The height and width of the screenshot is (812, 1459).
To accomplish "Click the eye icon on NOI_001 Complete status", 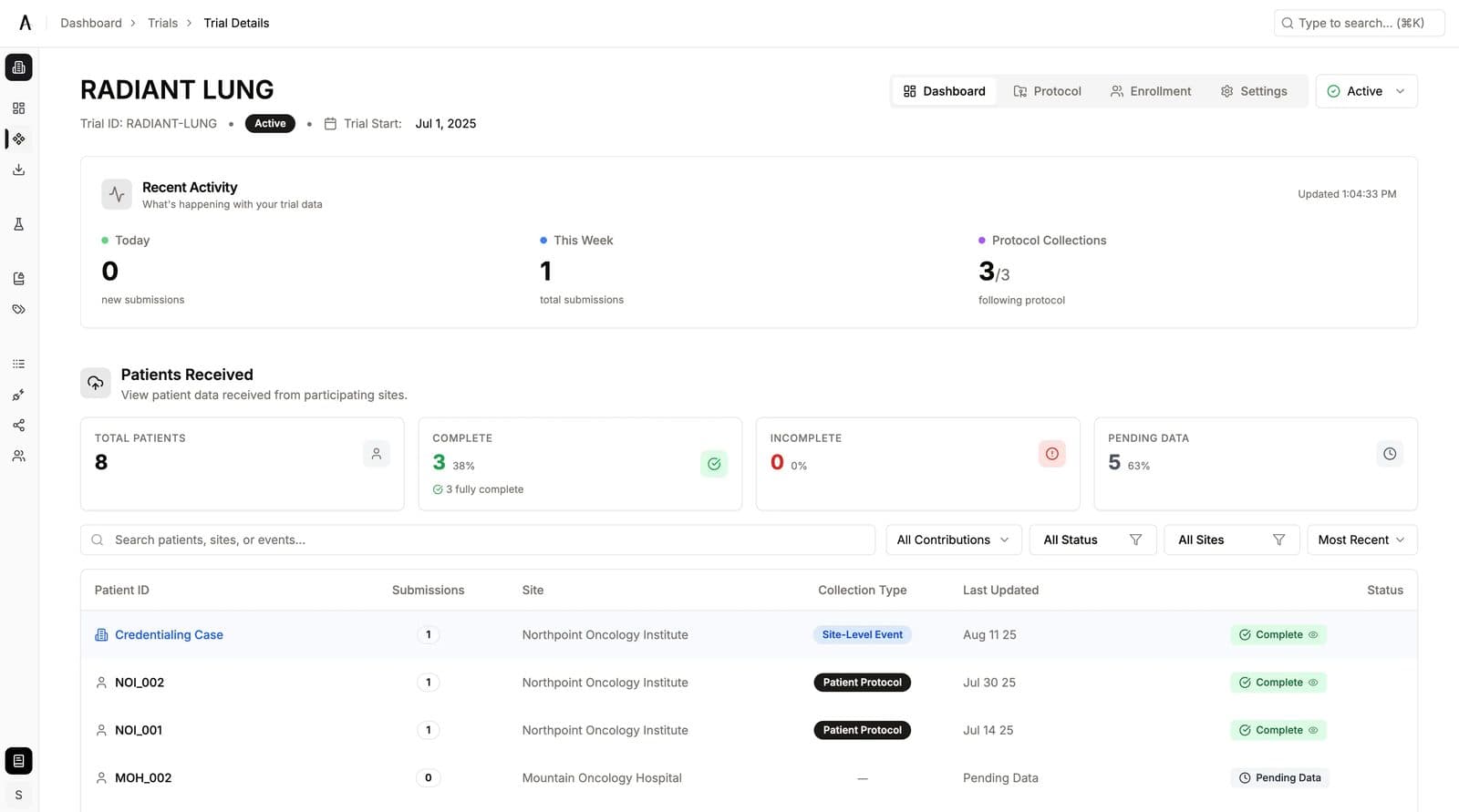I will tap(1313, 730).
